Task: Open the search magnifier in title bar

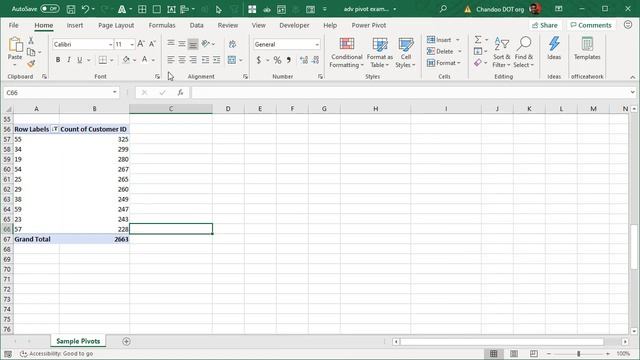Action: tap(443, 9)
